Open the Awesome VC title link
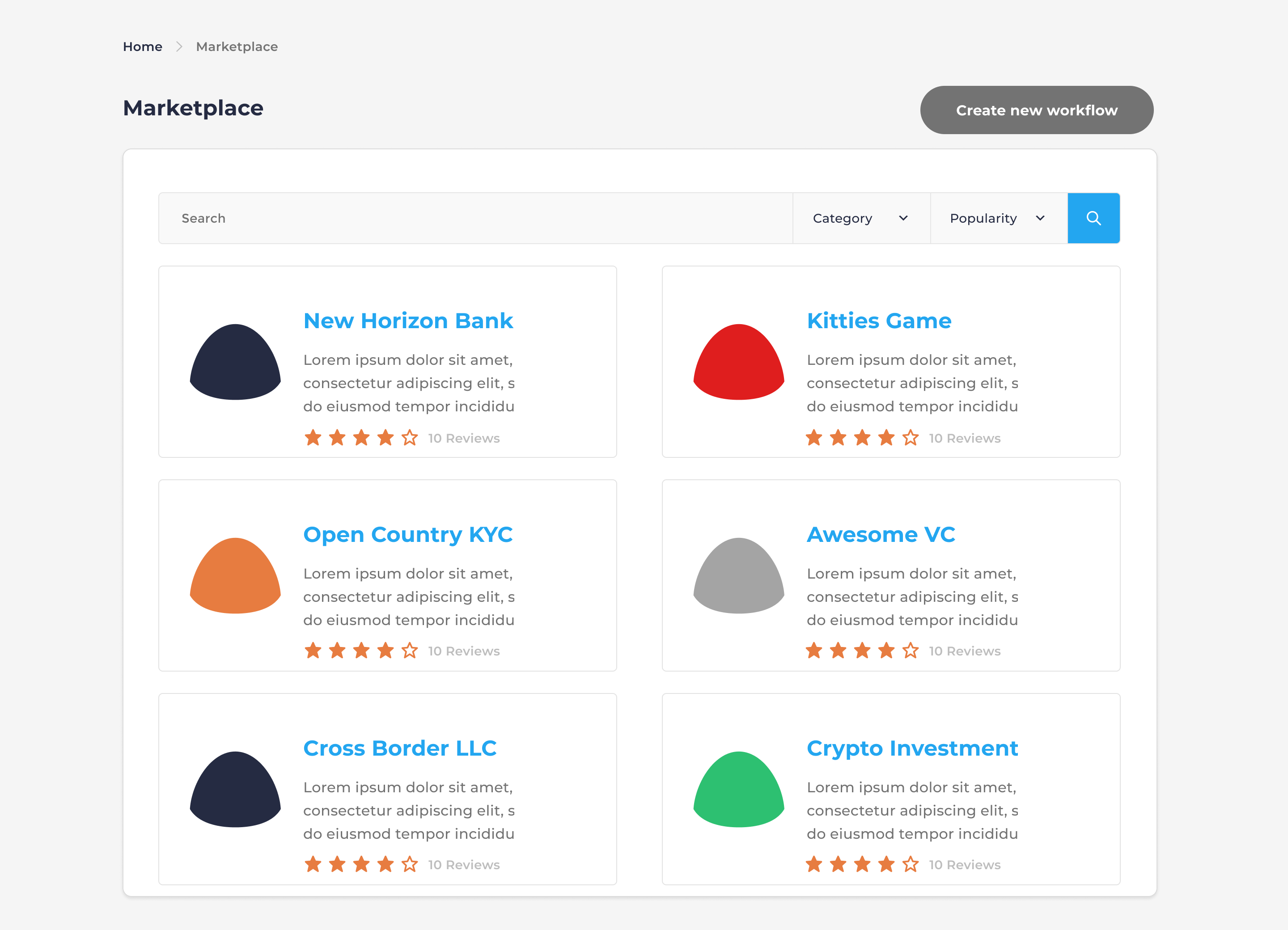This screenshot has height=930, width=1288. 881,534
